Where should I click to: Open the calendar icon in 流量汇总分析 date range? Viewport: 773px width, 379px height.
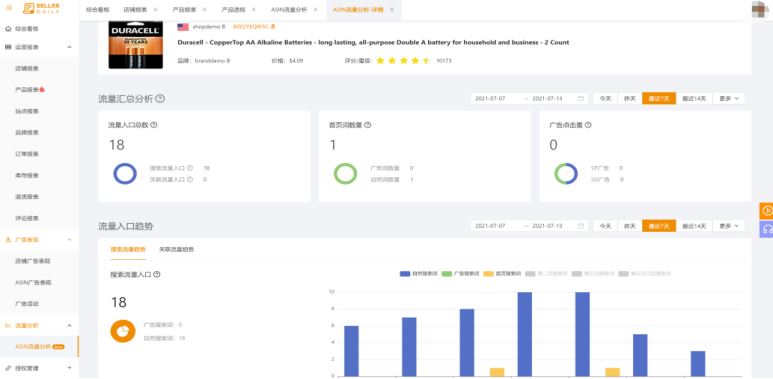coord(581,99)
